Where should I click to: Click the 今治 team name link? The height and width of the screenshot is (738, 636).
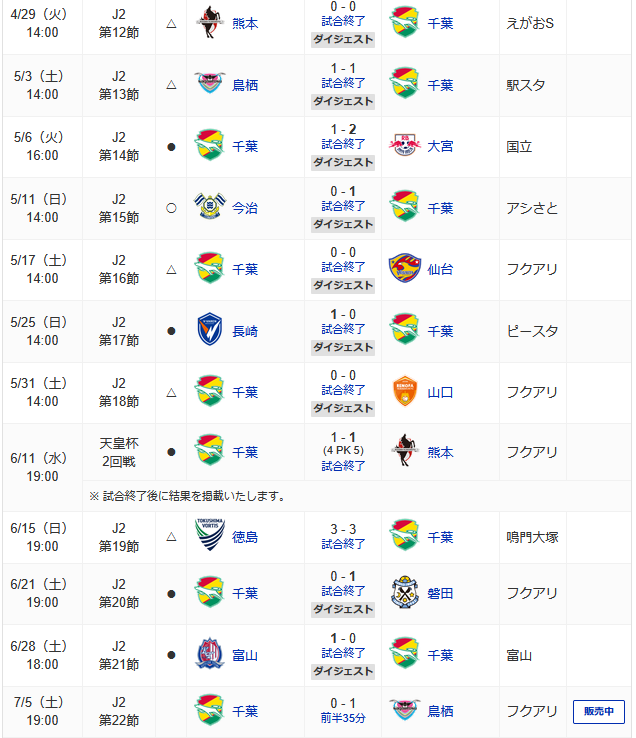pyautogui.click(x=245, y=208)
